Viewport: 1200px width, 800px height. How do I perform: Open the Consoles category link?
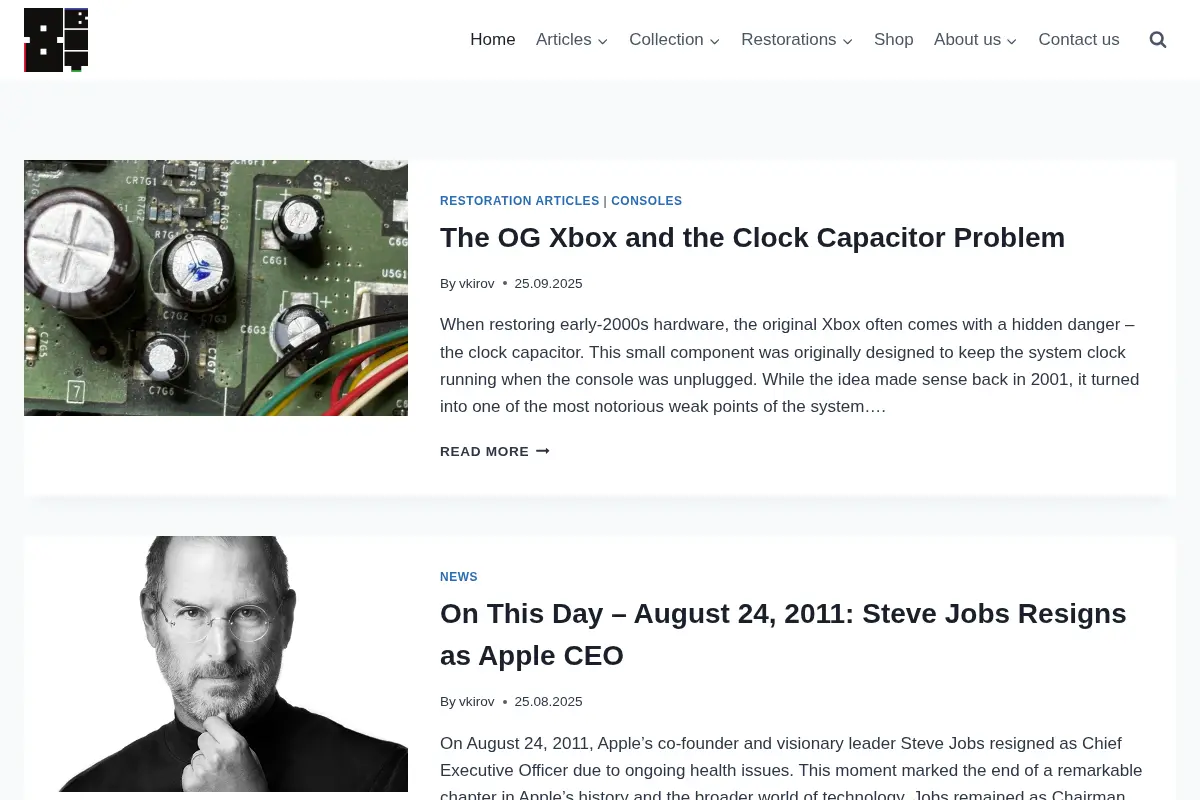click(647, 201)
